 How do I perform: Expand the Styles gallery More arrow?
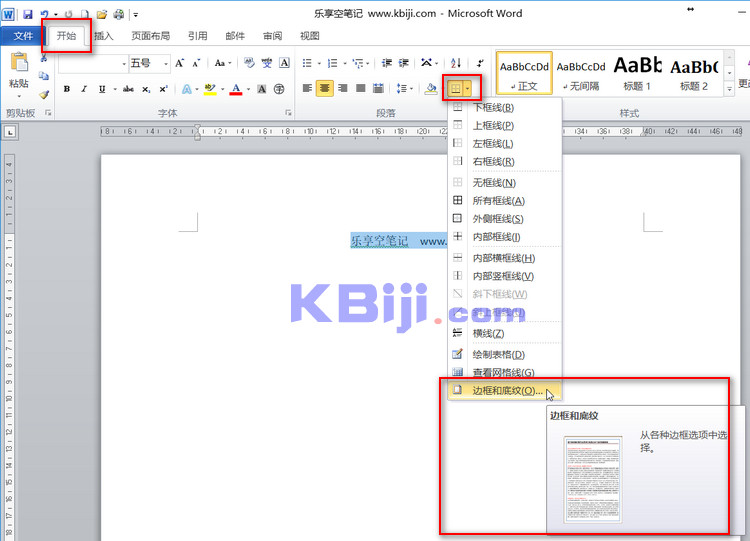click(729, 89)
